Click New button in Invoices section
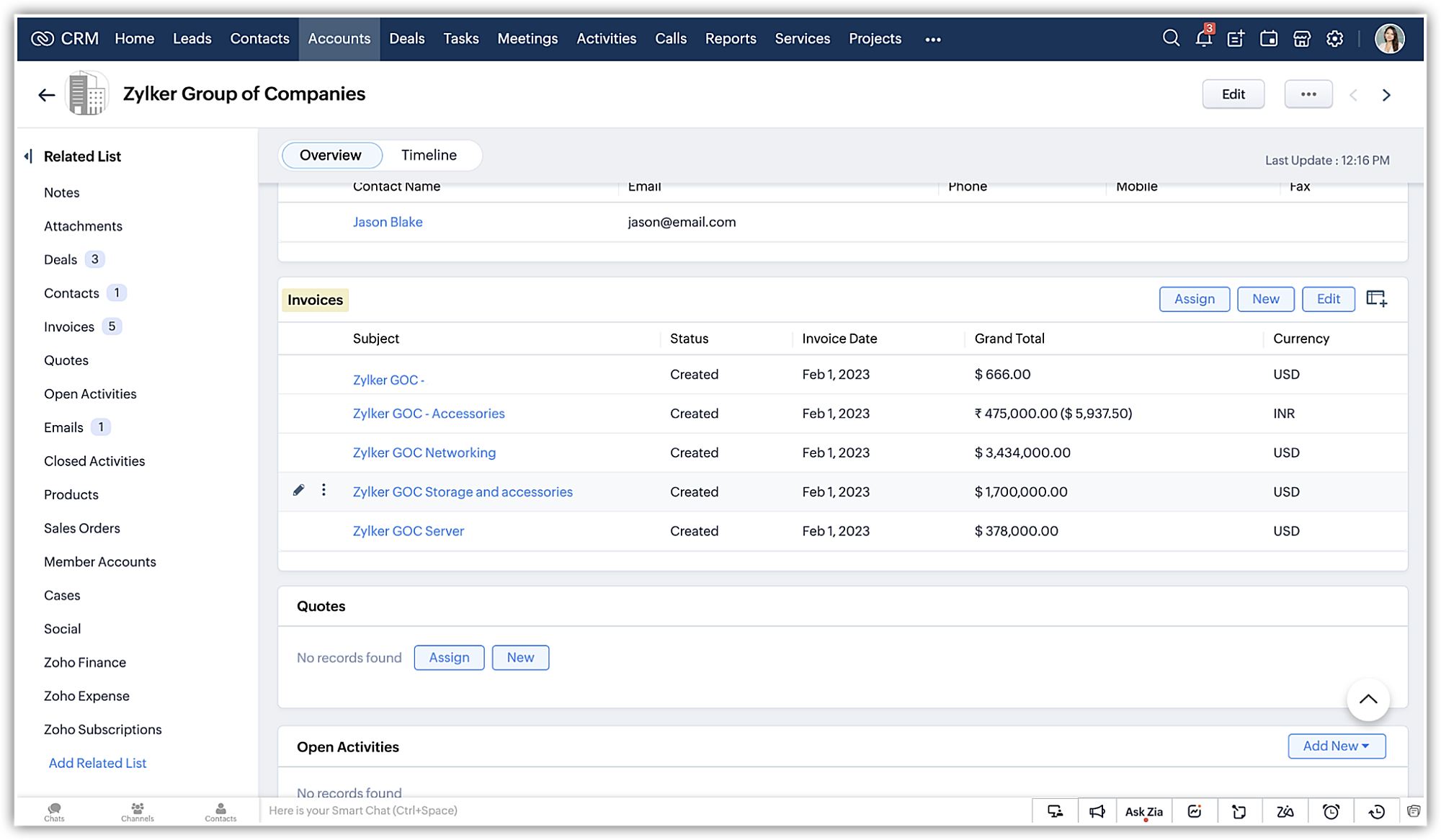This screenshot has width=1441, height=840. (x=1265, y=299)
